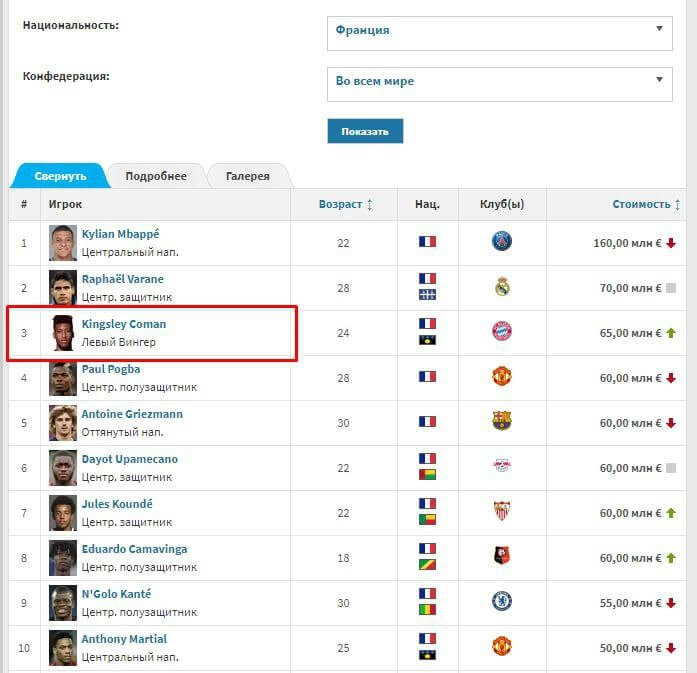This screenshot has height=673, width=697.
Task: Expand the Конфедерация dropdown
Action: pyautogui.click(x=500, y=84)
